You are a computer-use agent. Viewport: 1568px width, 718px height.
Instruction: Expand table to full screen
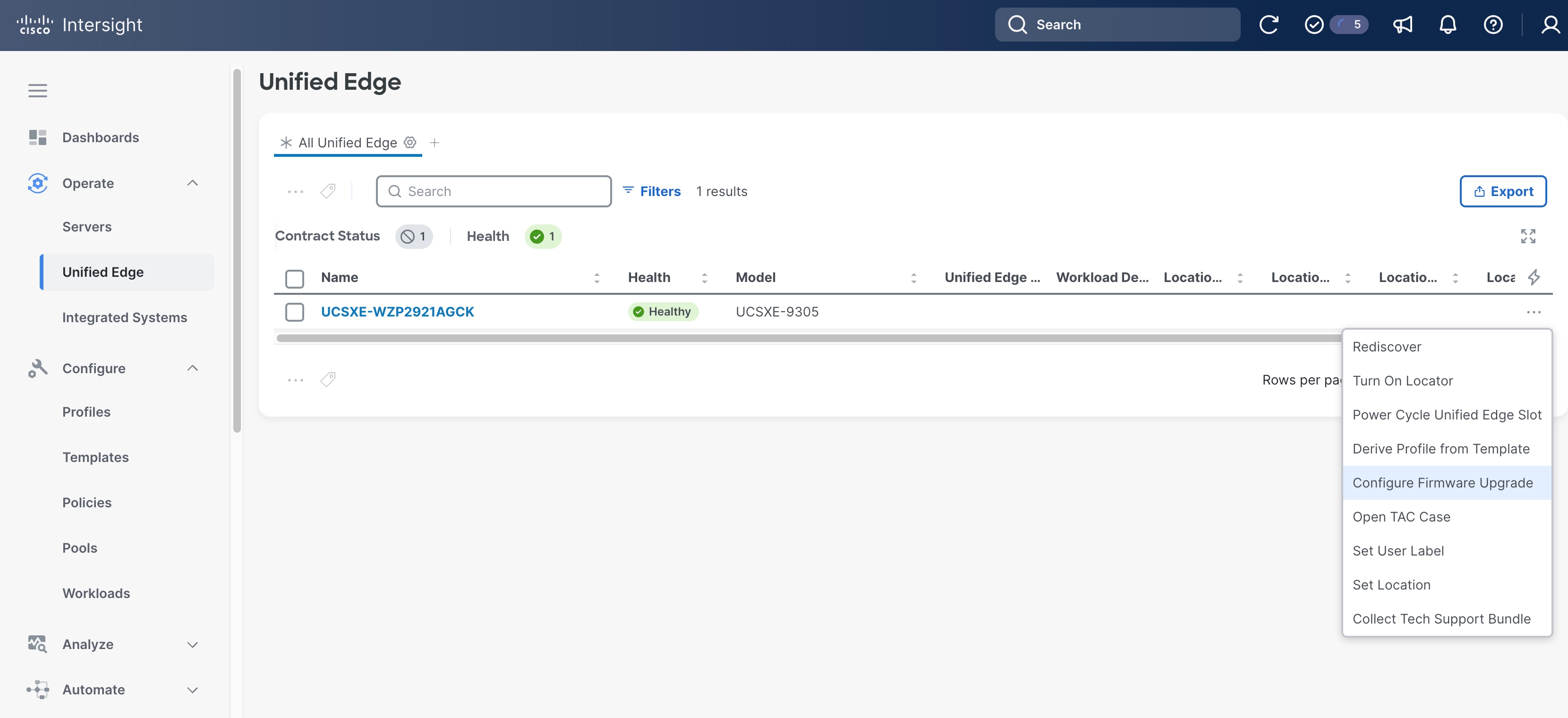pyautogui.click(x=1528, y=236)
